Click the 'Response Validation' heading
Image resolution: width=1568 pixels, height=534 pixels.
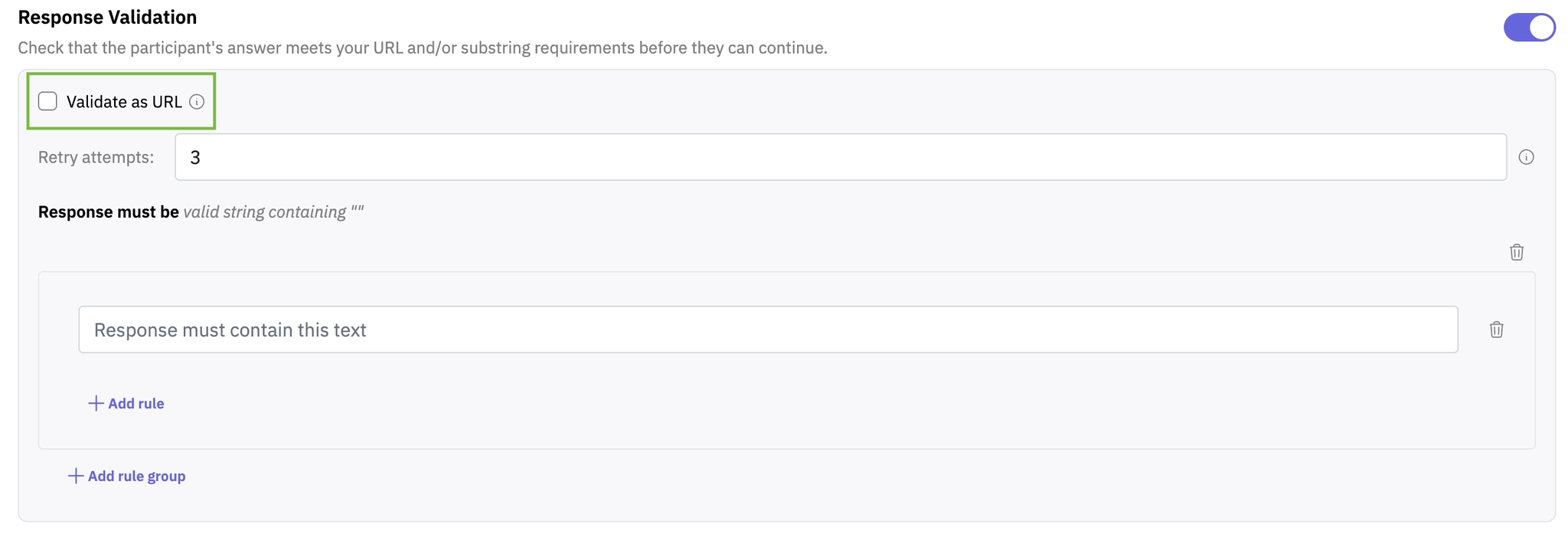click(x=107, y=17)
